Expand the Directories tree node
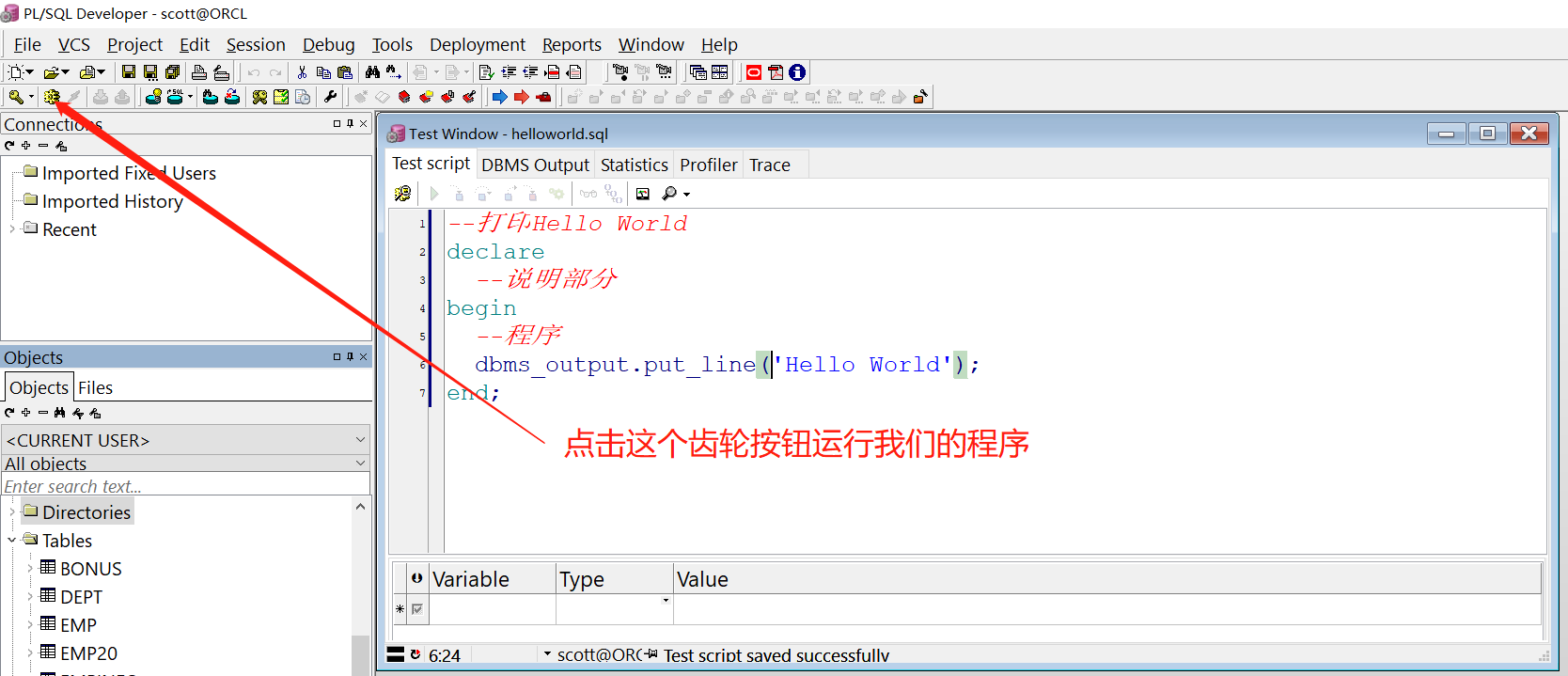Viewport: 1568px width, 676px height. (11, 512)
